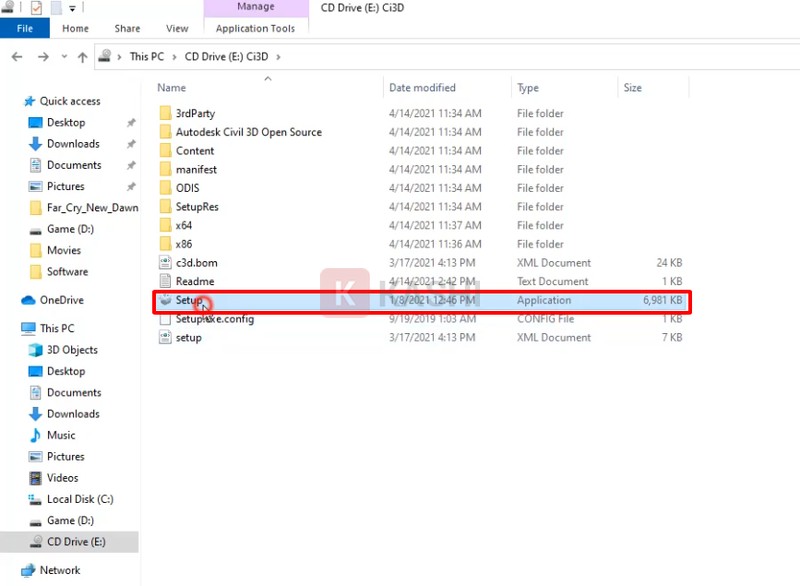Open Network in navigation pane
Screen dimensions: 800x586
(x=59, y=570)
